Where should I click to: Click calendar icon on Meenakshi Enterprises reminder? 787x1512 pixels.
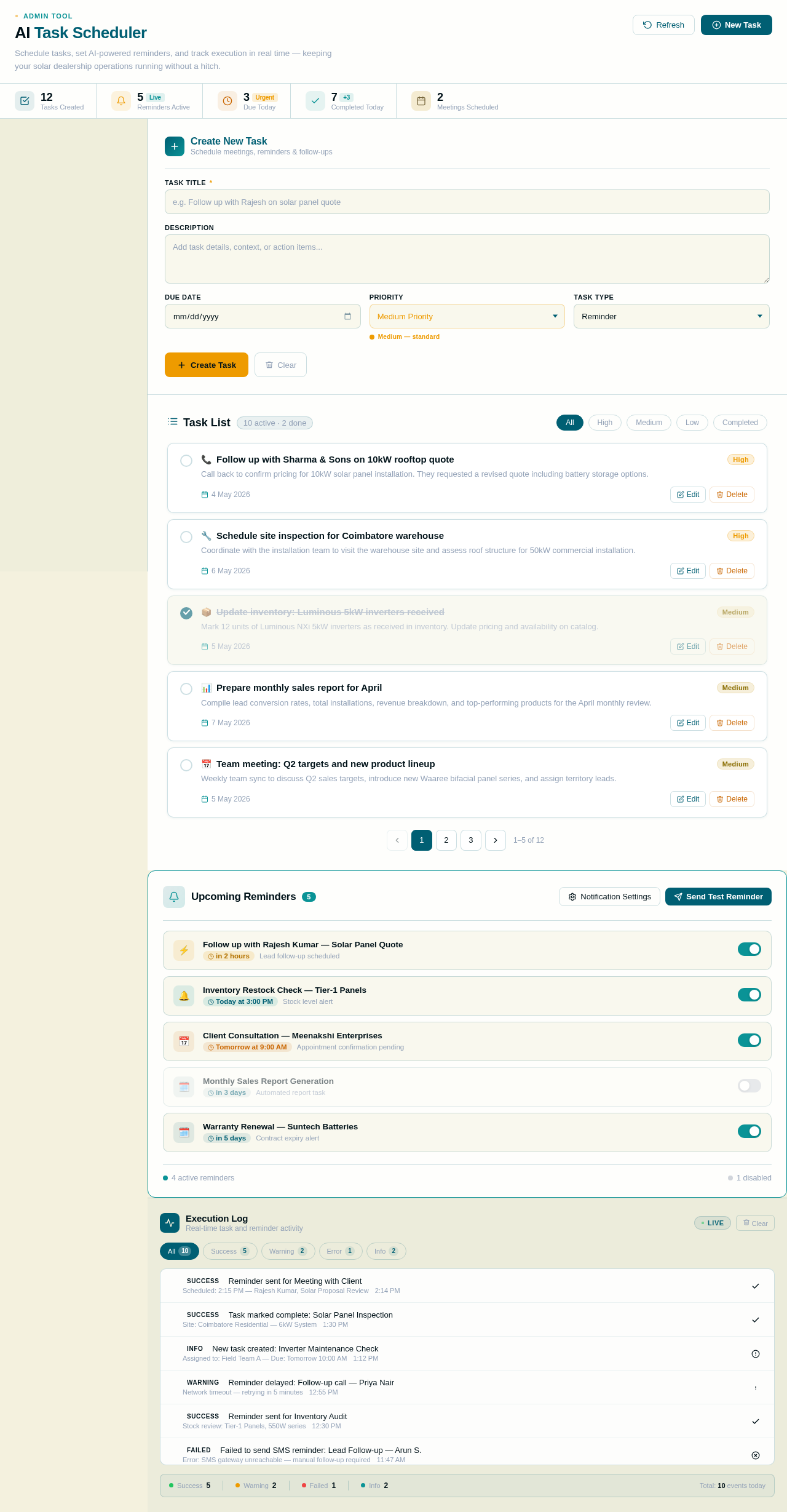(184, 1041)
